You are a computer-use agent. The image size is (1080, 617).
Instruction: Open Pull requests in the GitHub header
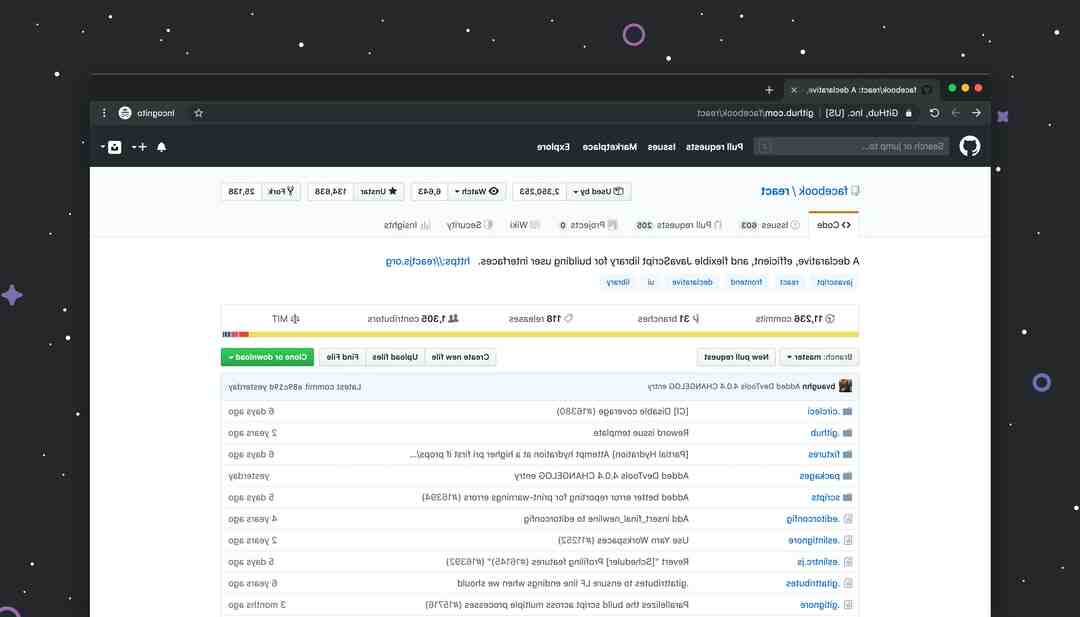[714, 147]
